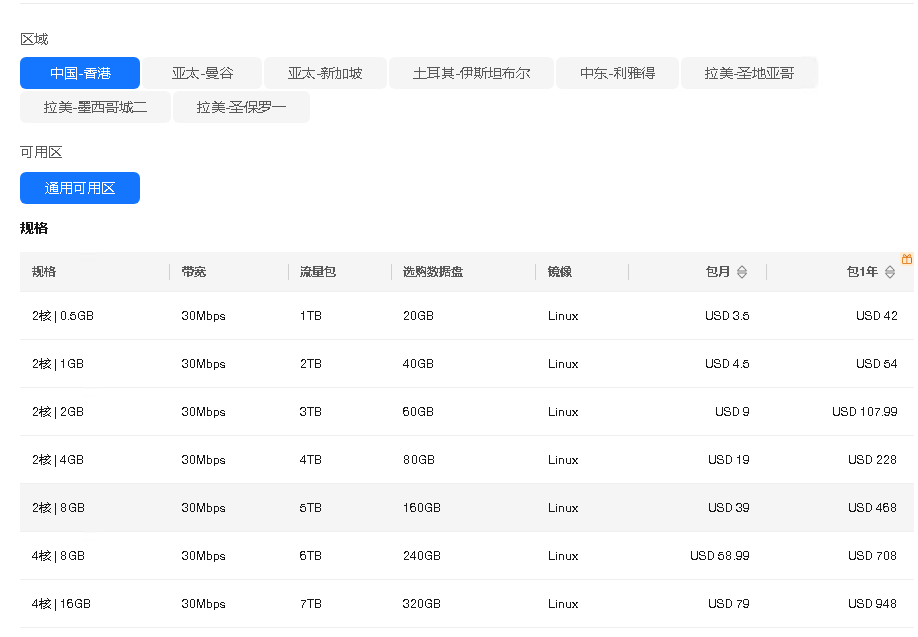The image size is (918, 637).
Task: Choose the 2核 | 2GB spec row
Action: 467,412
